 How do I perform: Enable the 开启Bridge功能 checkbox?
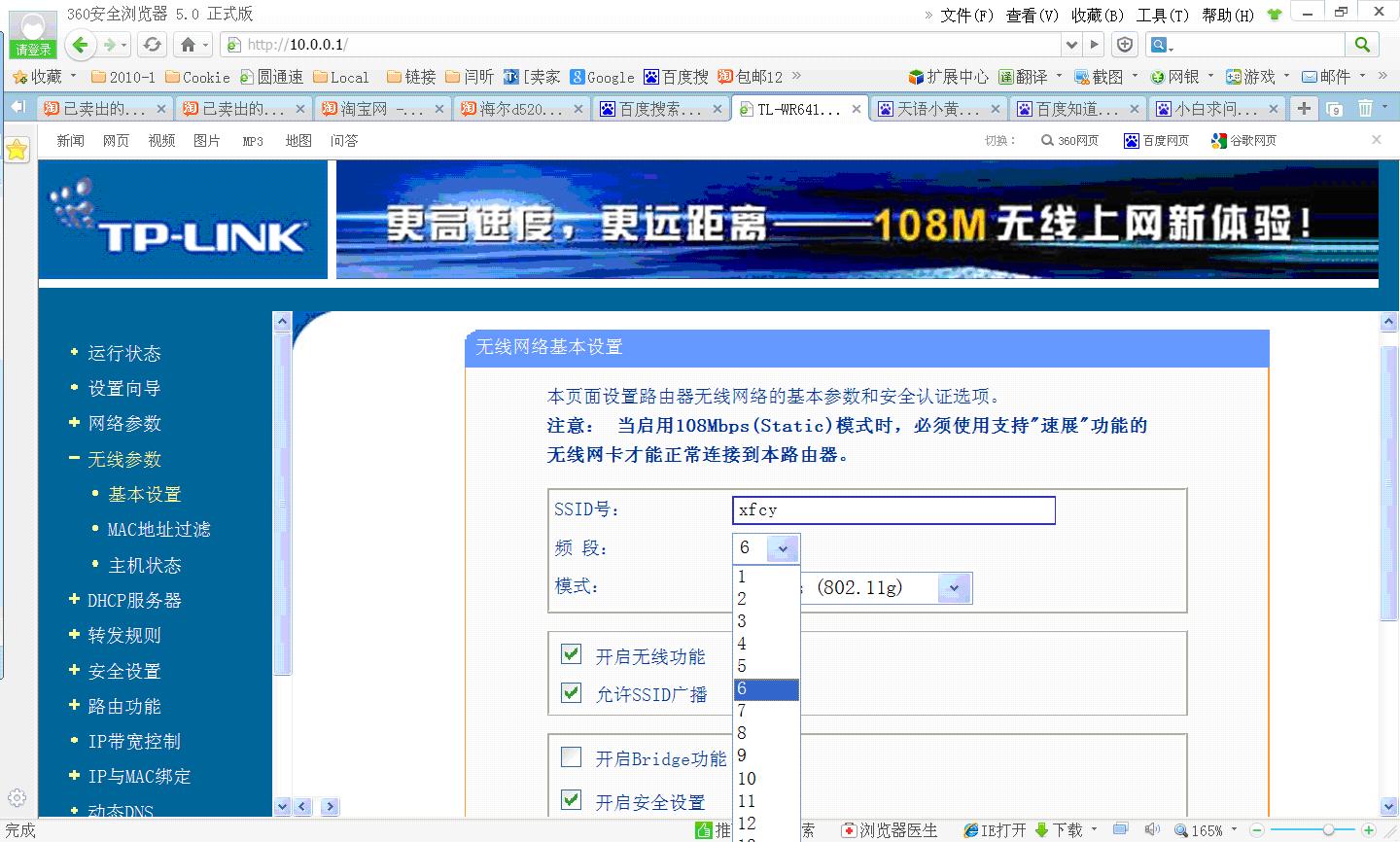click(x=571, y=756)
